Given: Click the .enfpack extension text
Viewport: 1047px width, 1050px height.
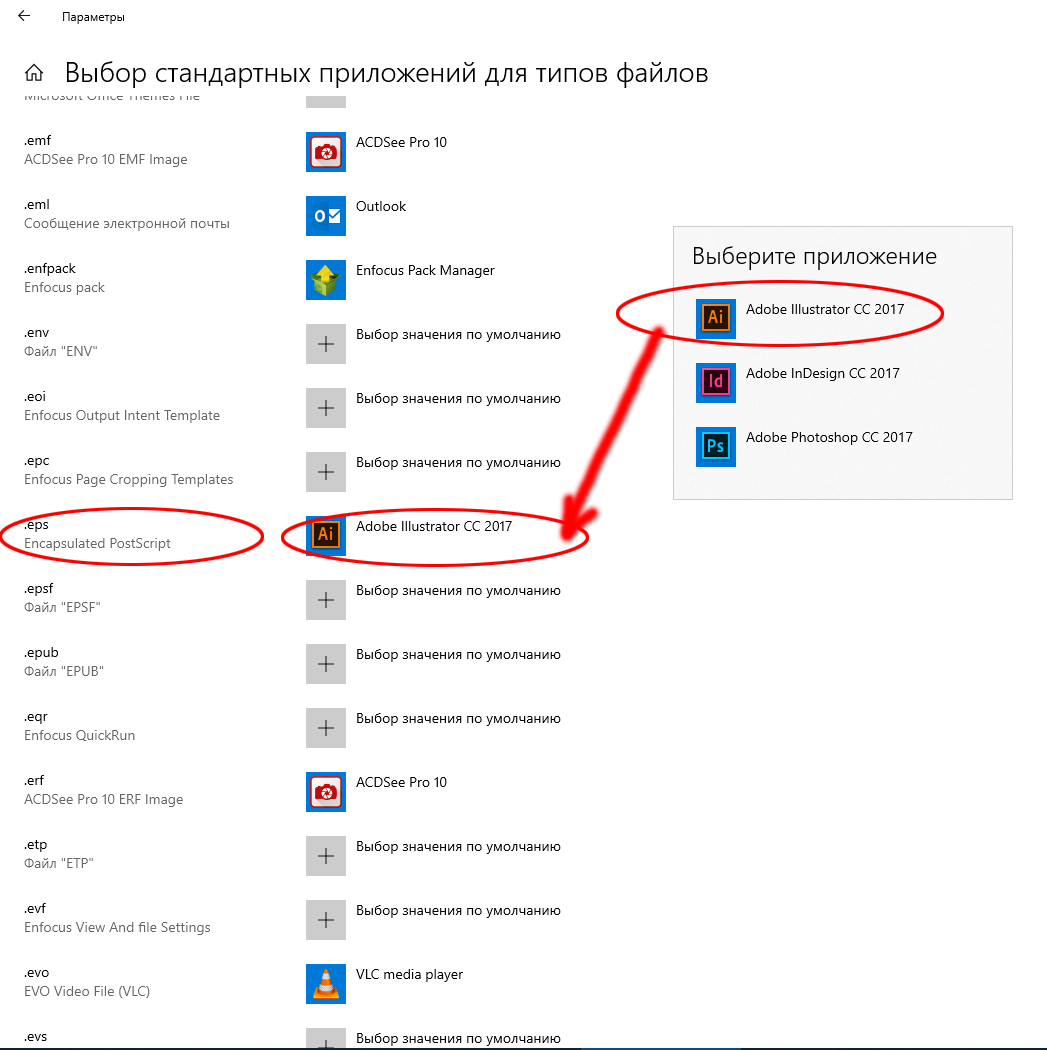Looking at the screenshot, I should coord(50,269).
